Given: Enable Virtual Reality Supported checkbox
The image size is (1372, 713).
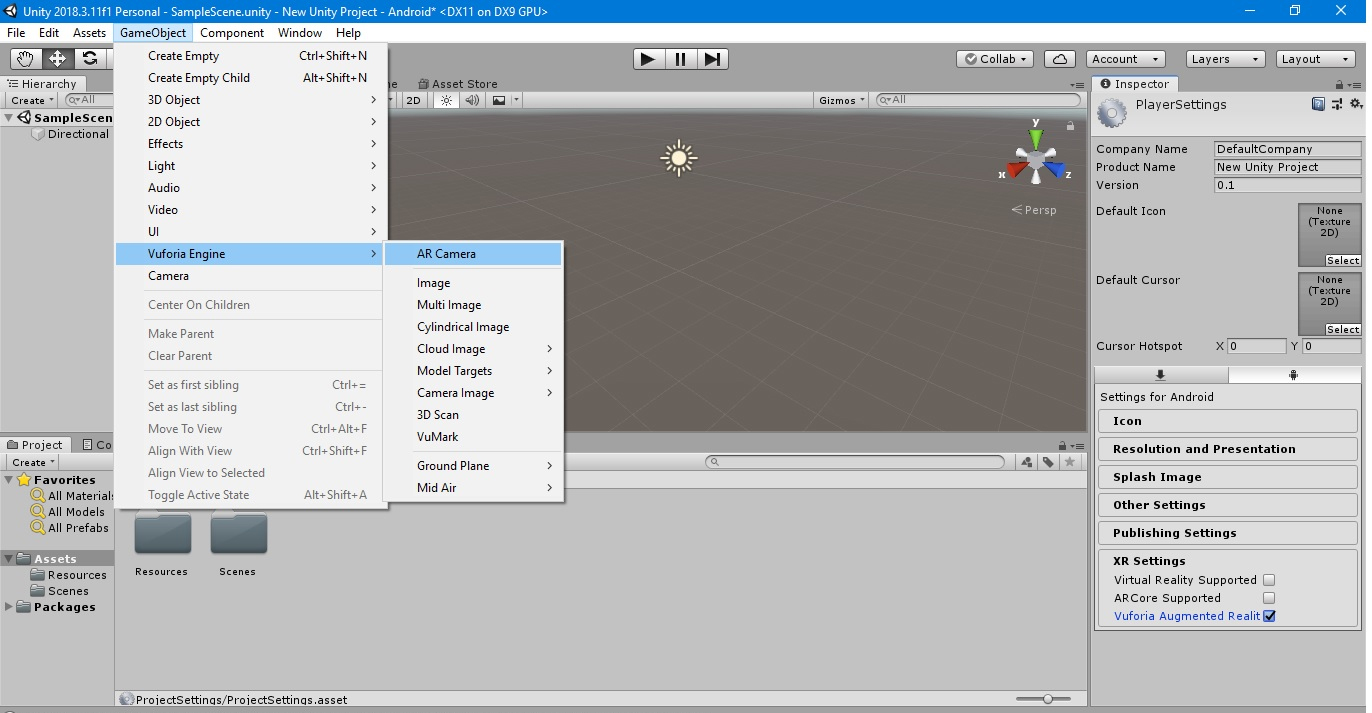Looking at the screenshot, I should click(1269, 580).
